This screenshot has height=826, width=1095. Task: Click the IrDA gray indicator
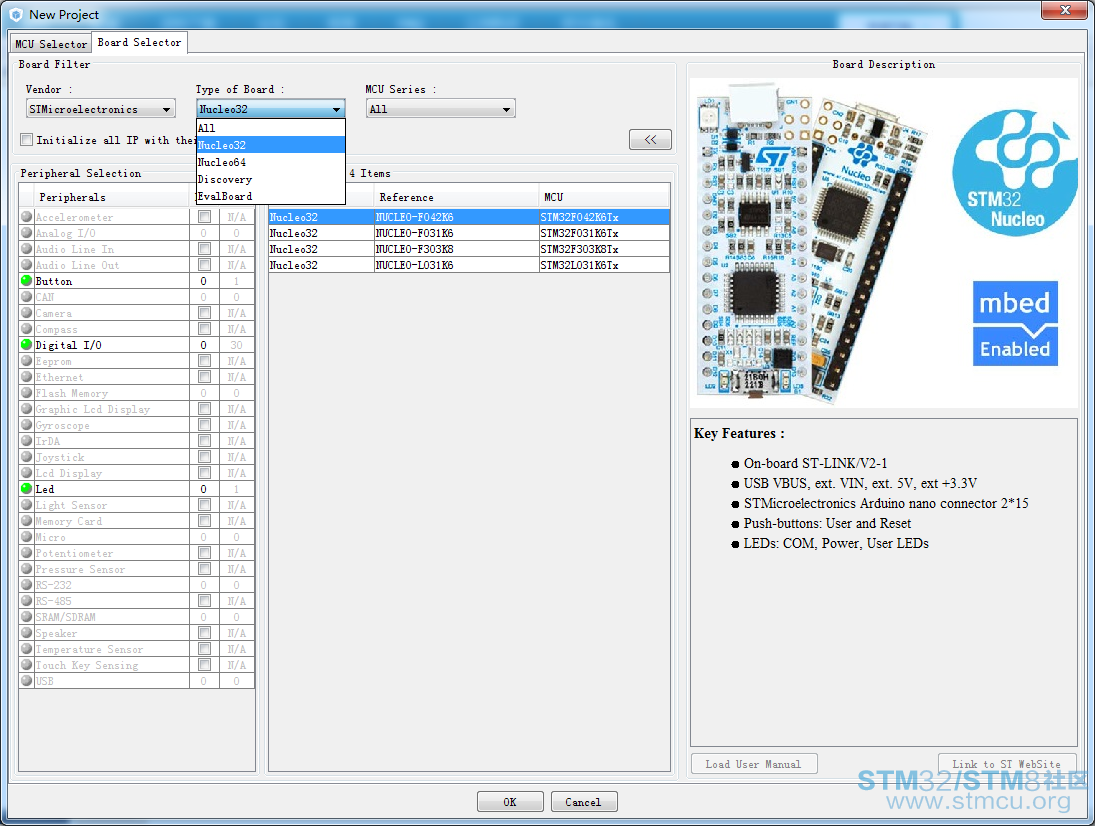click(x=27, y=441)
